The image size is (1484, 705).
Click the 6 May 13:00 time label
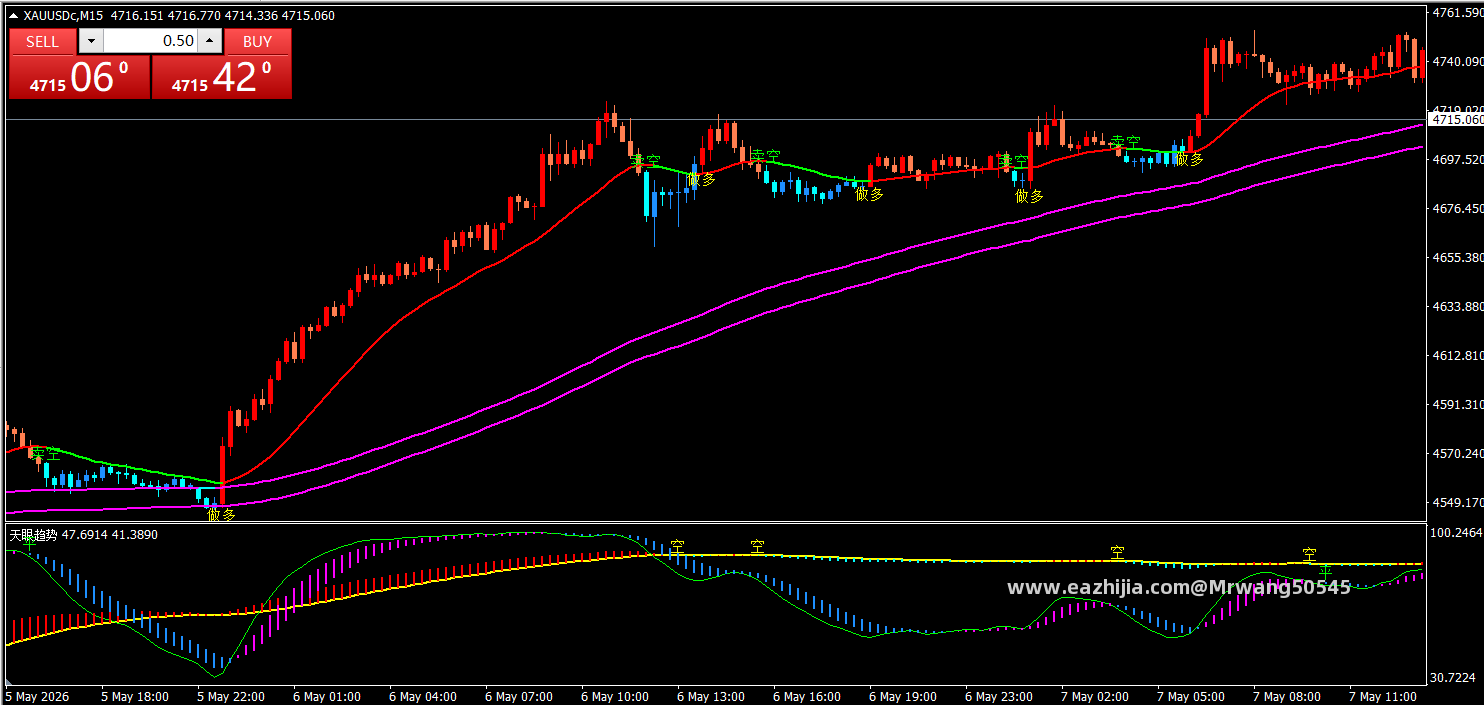click(711, 696)
